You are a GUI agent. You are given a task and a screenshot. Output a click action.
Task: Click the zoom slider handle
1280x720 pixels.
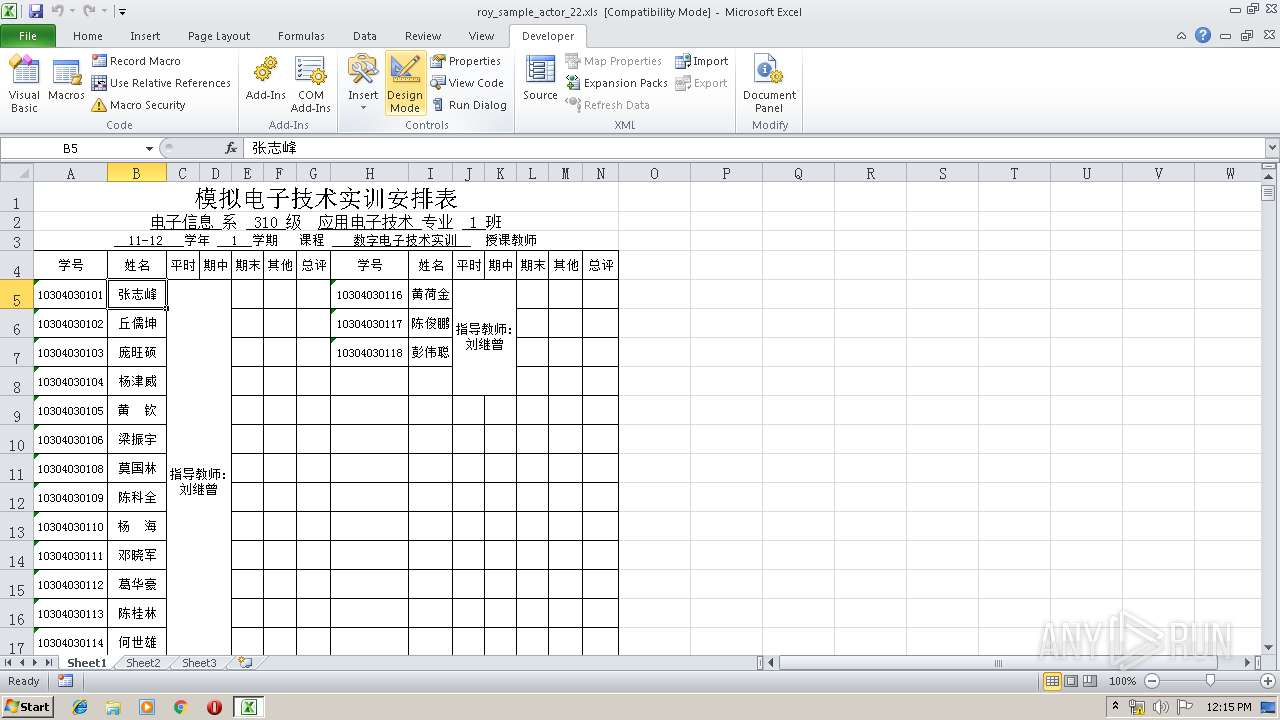(1210, 681)
